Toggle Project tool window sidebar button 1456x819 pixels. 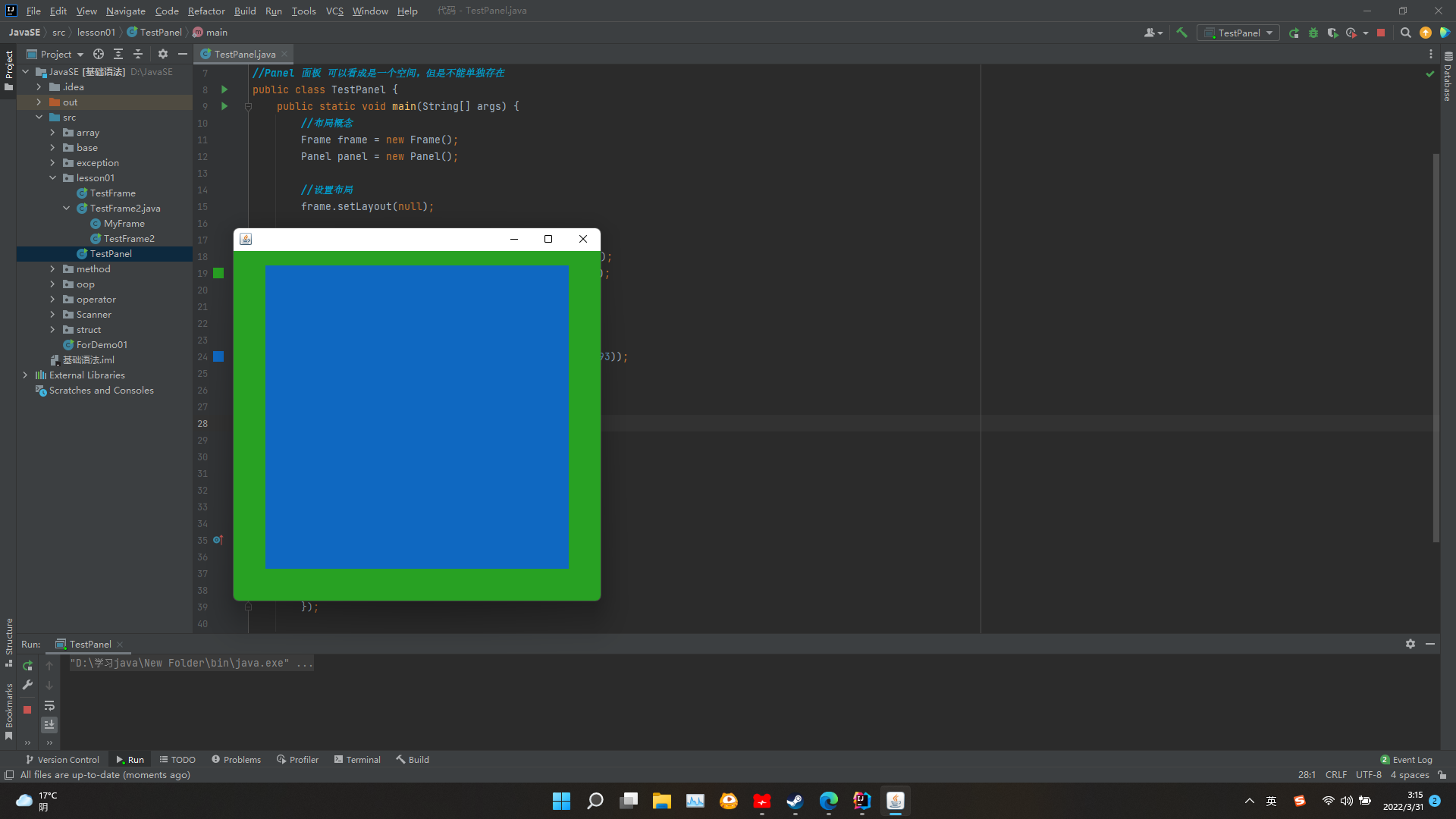tap(9, 70)
